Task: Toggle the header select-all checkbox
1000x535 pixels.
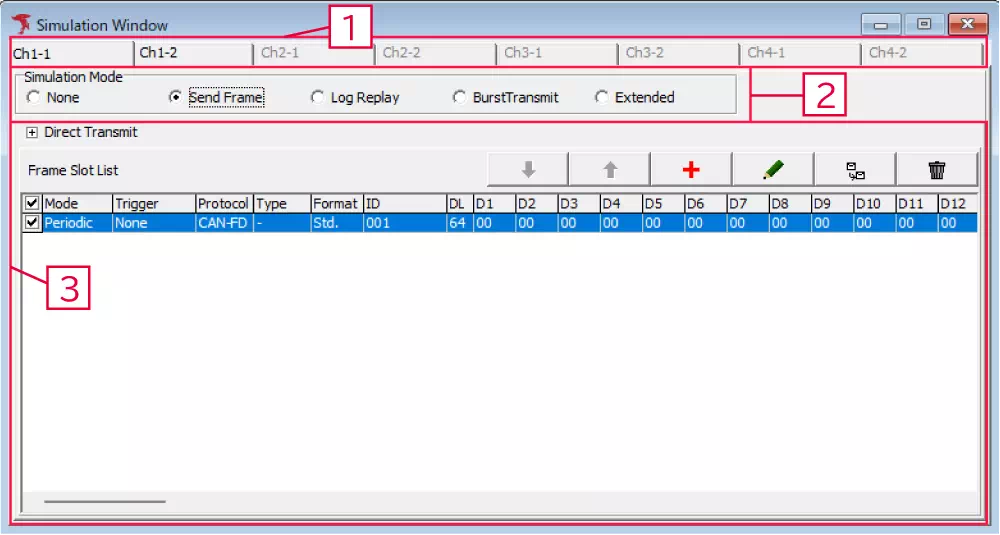Action: pos(32,203)
